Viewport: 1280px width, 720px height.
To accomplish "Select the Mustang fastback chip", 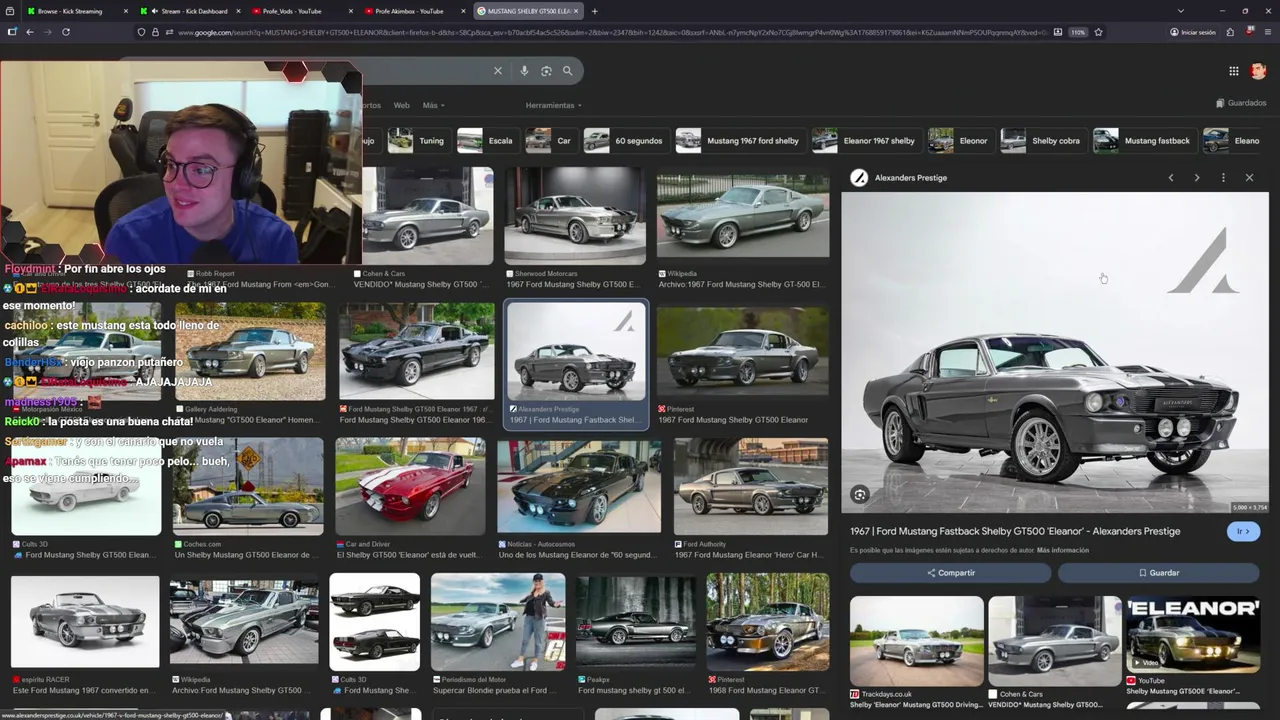I will coord(1144,141).
